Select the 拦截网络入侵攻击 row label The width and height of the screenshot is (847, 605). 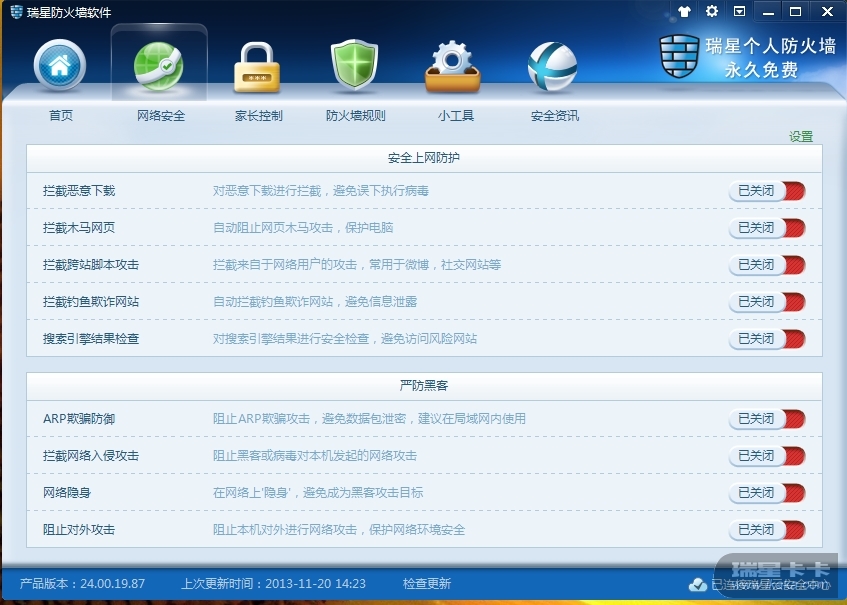point(91,456)
